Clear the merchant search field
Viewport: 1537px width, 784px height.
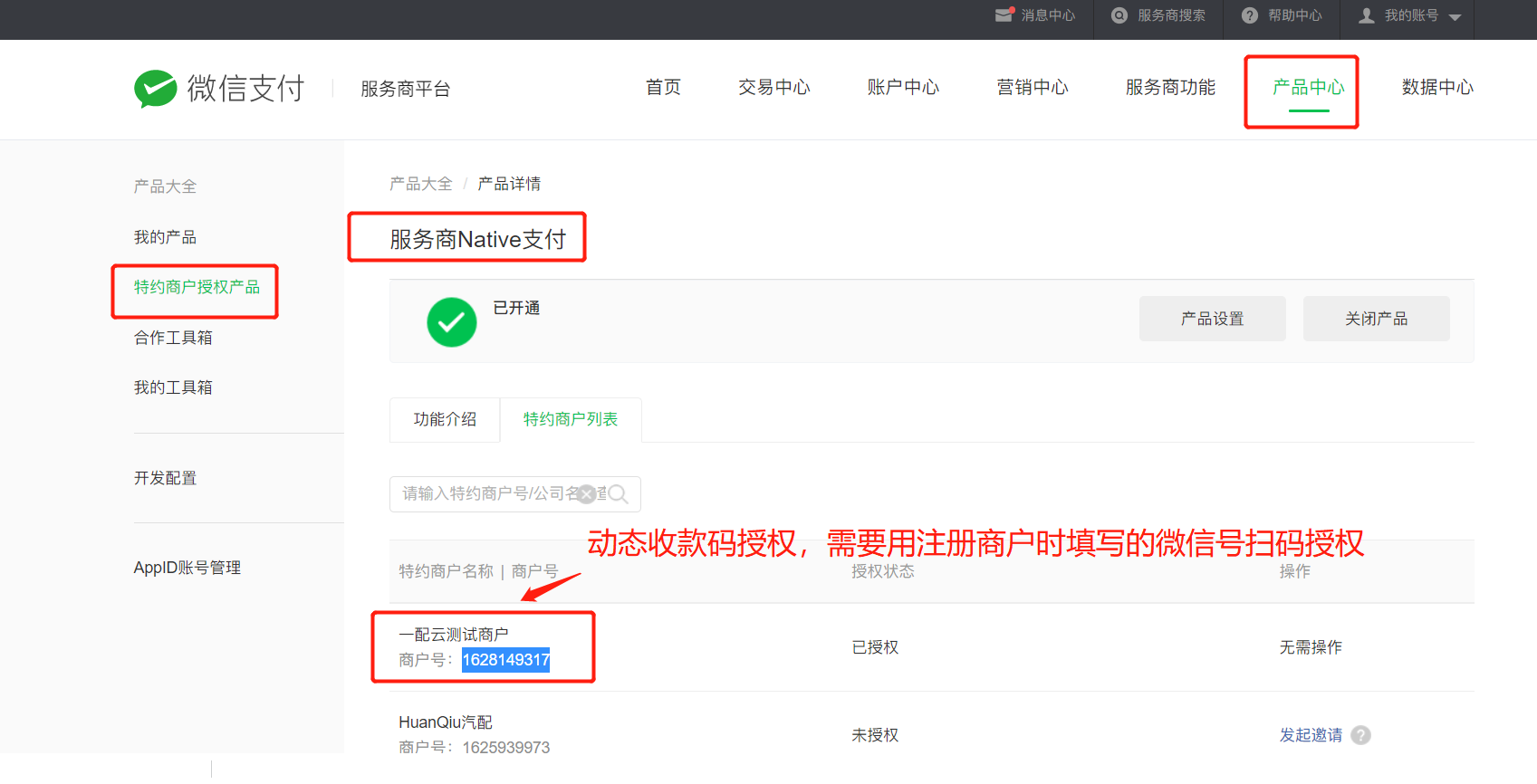click(x=587, y=493)
